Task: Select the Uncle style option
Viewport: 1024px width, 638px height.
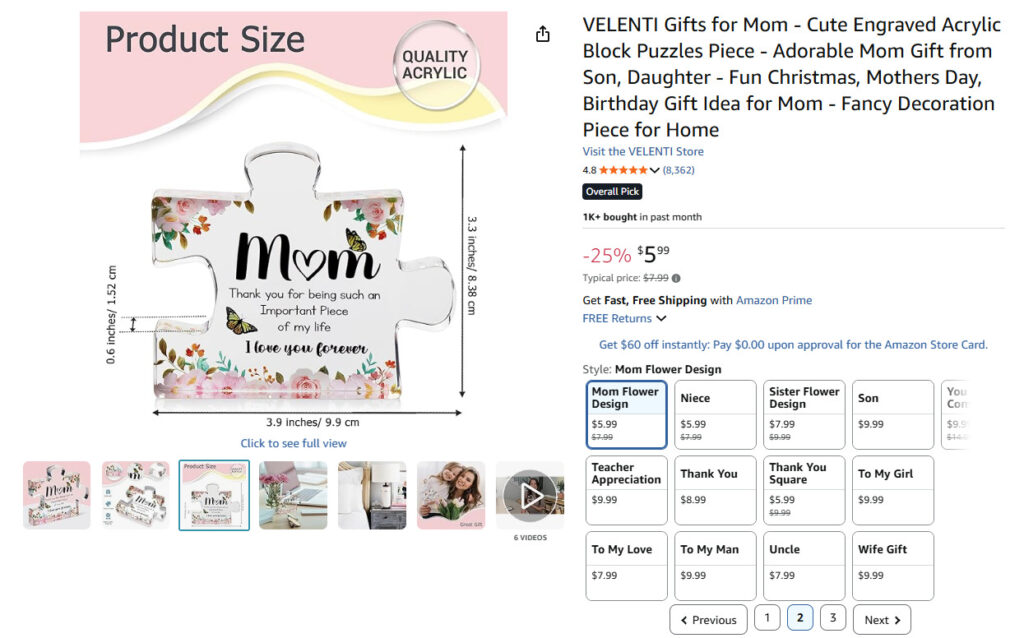Action: point(803,565)
